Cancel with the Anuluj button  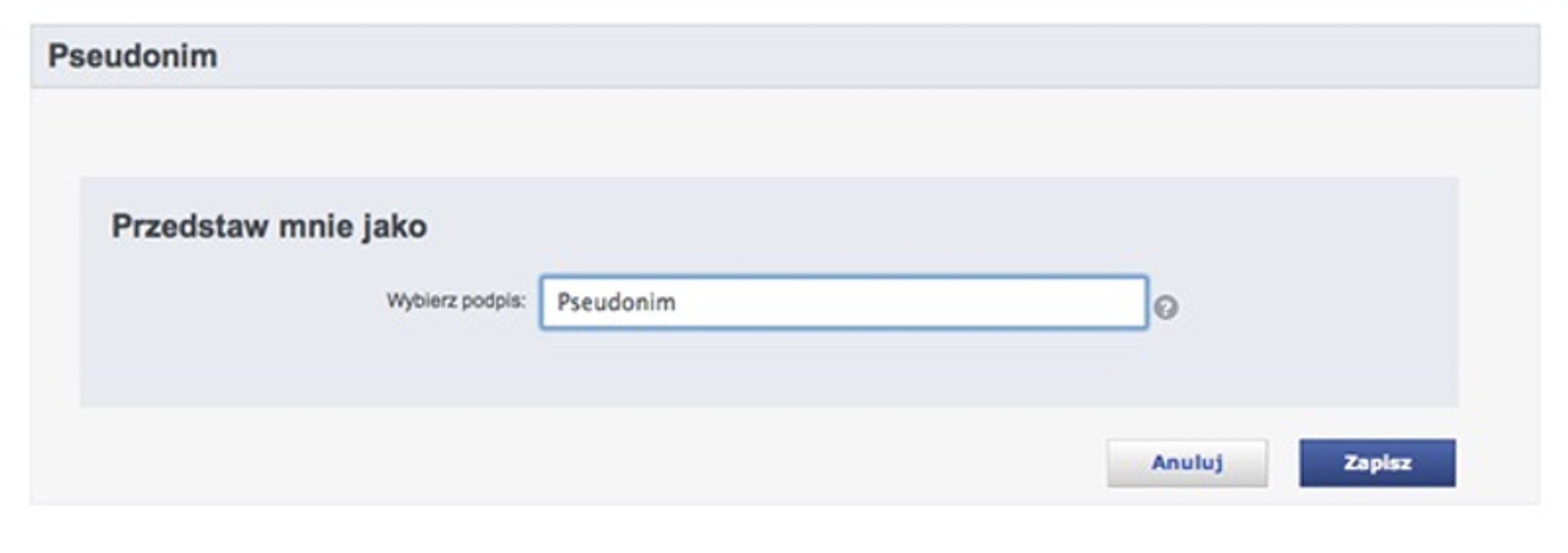[1187, 462]
